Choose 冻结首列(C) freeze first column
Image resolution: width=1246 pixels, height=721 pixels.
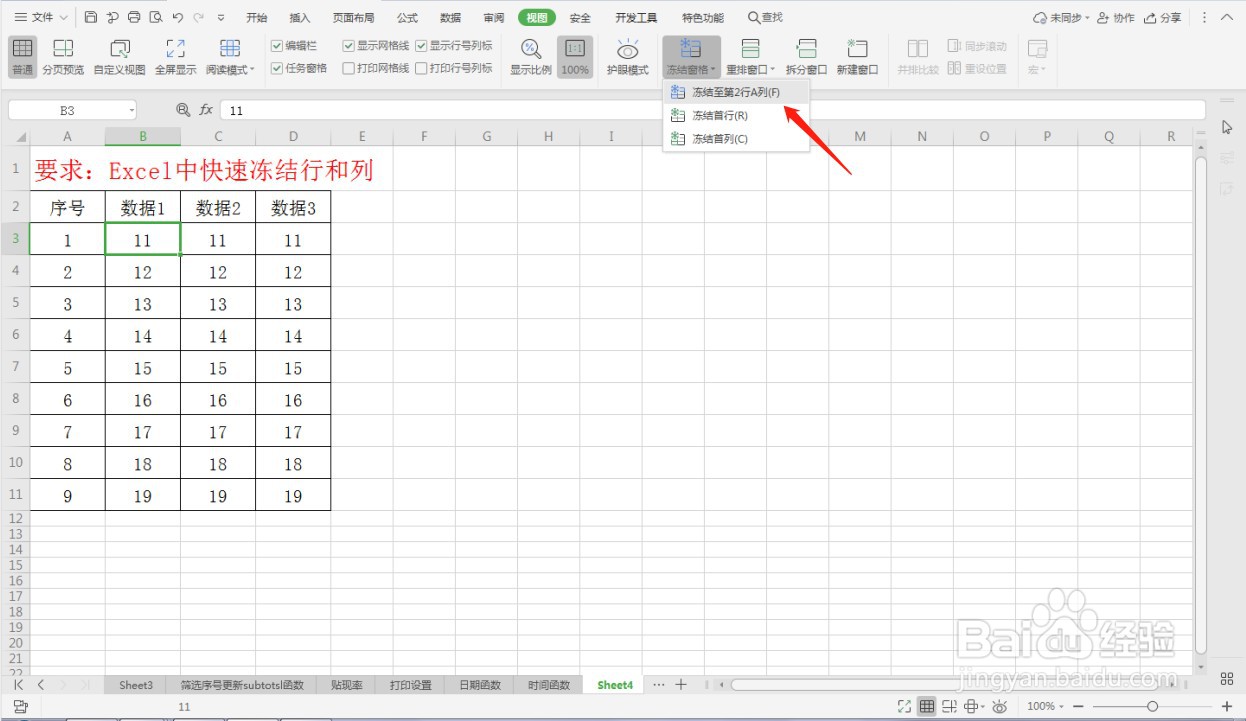click(736, 138)
